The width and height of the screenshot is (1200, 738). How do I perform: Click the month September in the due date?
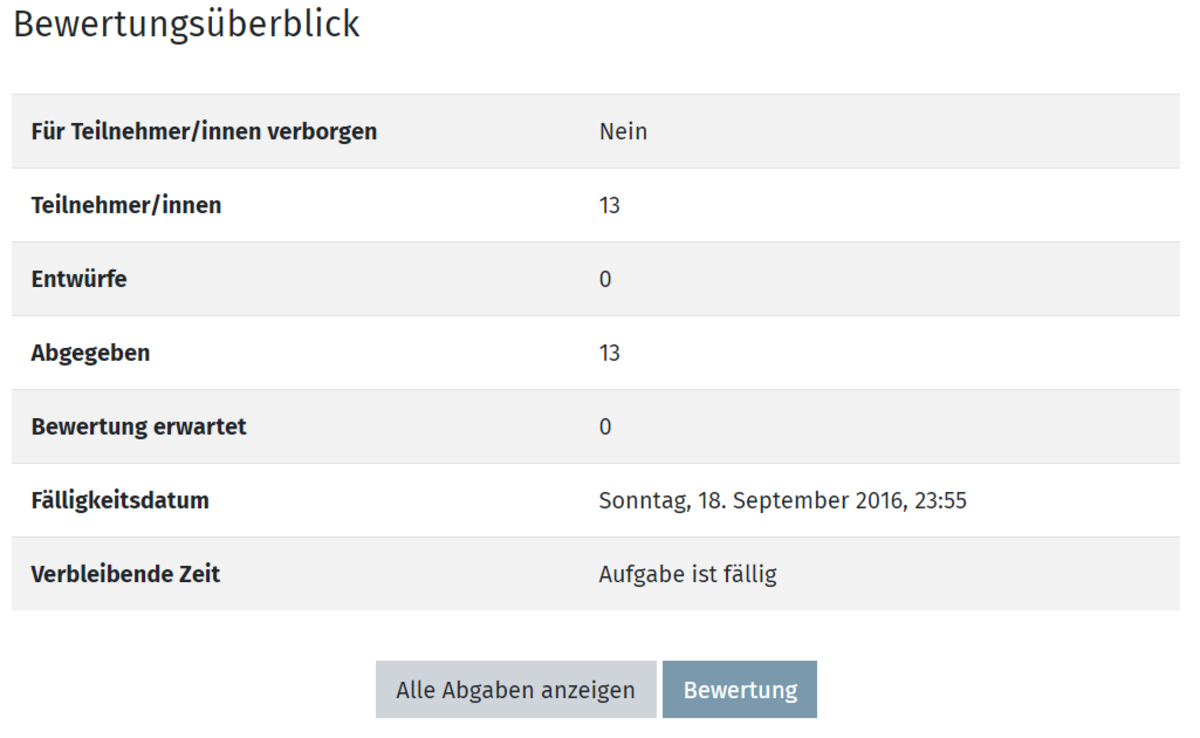(x=793, y=500)
